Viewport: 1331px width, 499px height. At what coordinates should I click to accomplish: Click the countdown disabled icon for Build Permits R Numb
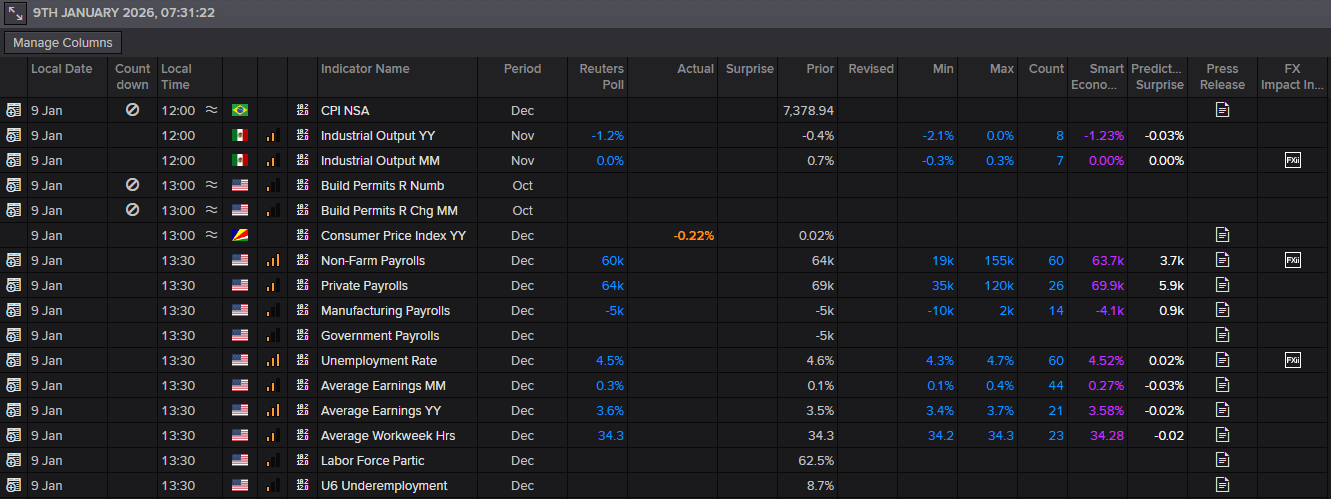coord(132,185)
